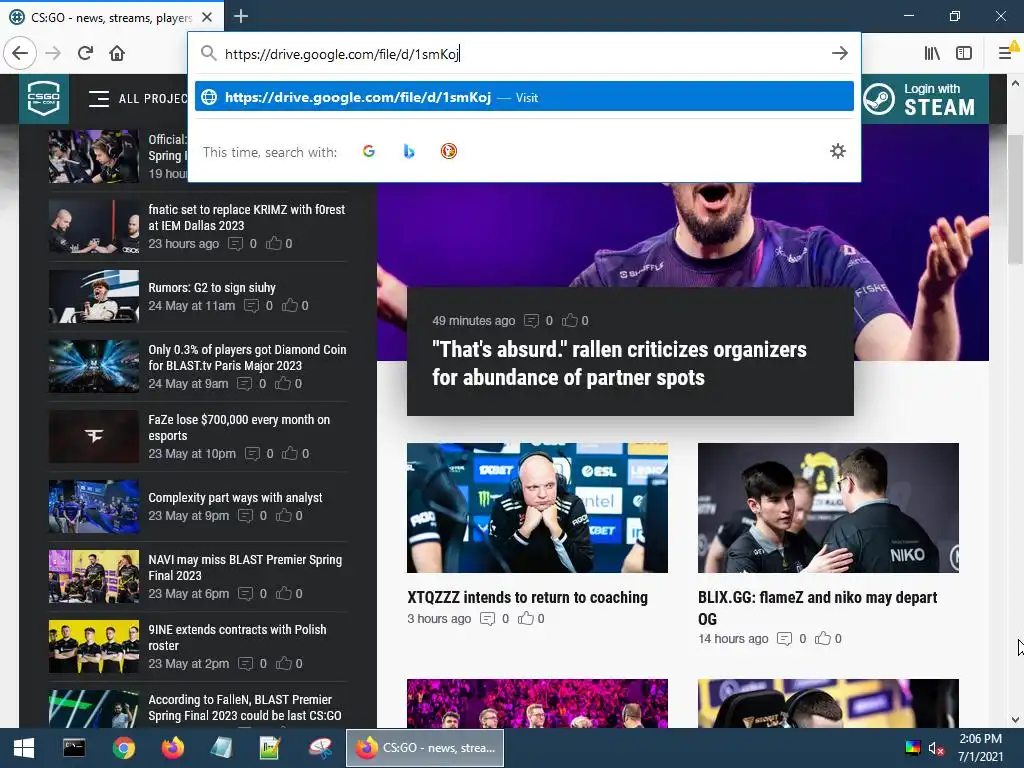The image size is (1024, 768).
Task: Open the Windows Start menu
Action: click(x=24, y=748)
